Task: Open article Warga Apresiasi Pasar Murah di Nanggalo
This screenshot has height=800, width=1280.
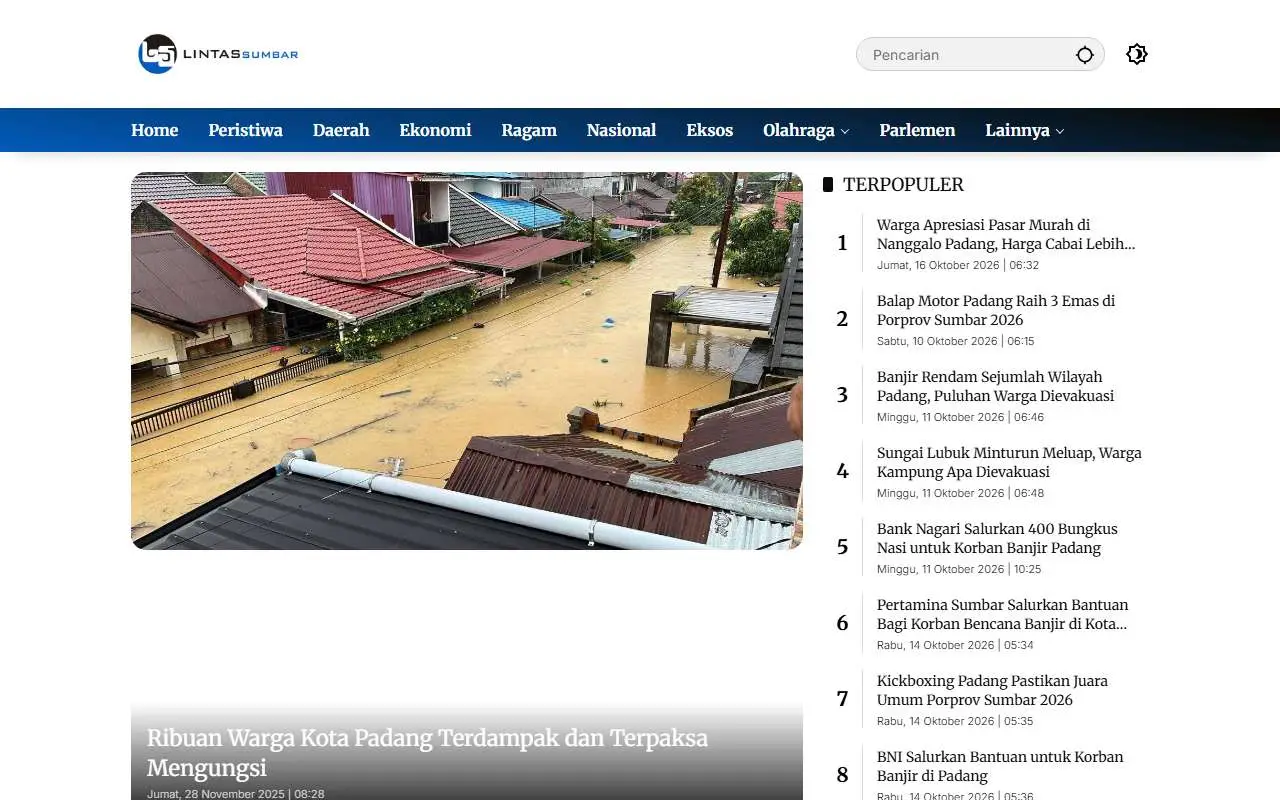Action: [1006, 234]
